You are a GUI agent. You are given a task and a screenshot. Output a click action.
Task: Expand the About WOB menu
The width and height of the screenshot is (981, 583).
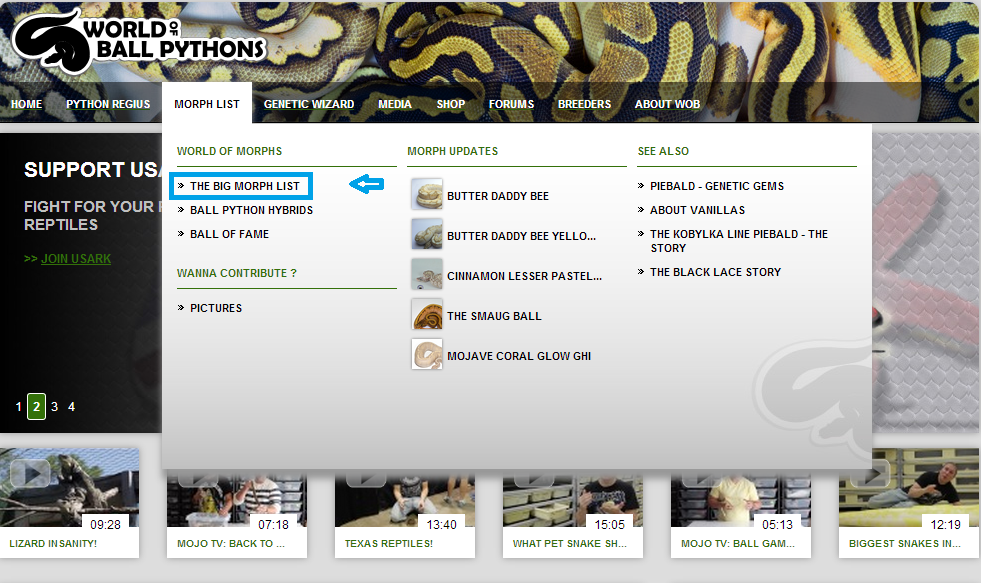click(x=668, y=104)
